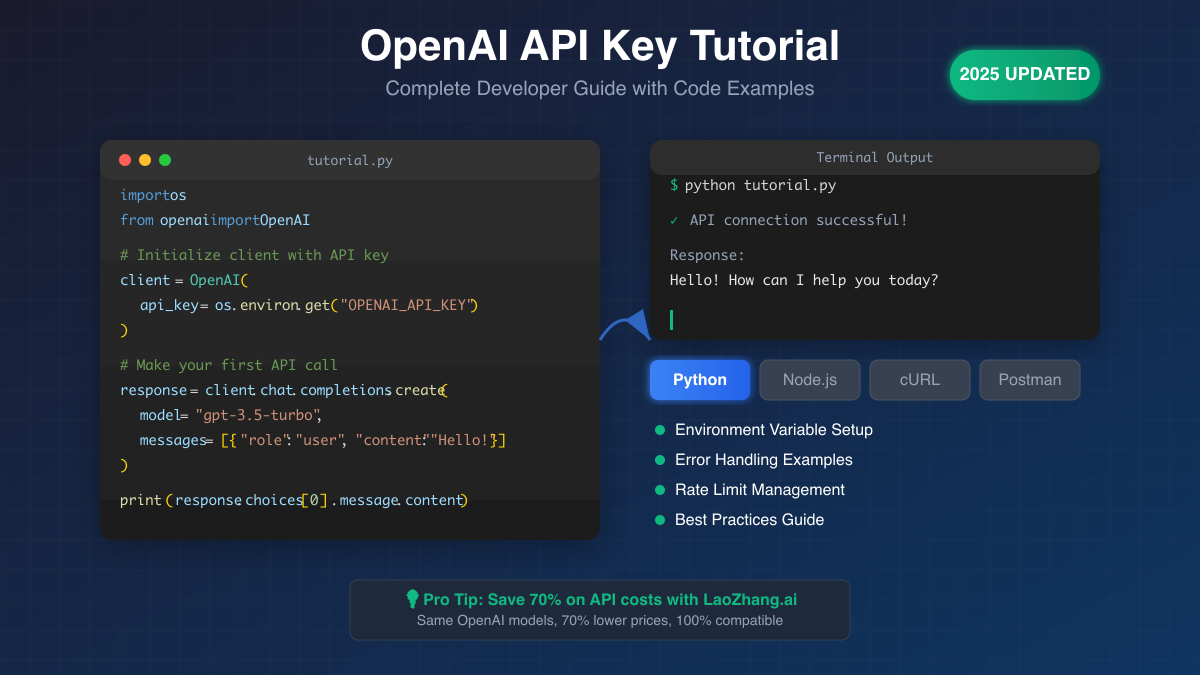Click the 2025 UPDATED badge
The width and height of the screenshot is (1200, 675).
pos(1024,74)
